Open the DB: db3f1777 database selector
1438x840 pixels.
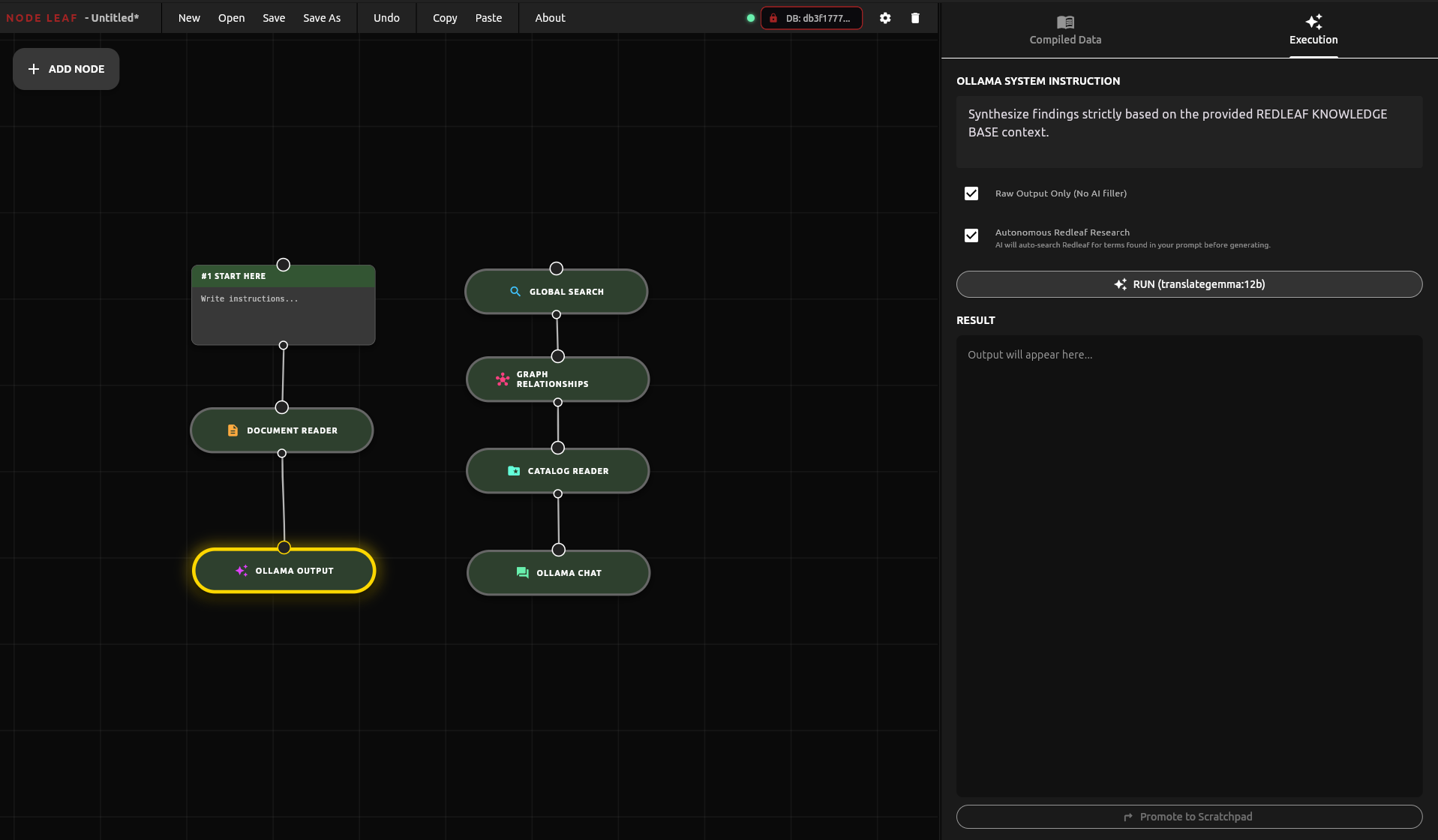(812, 18)
